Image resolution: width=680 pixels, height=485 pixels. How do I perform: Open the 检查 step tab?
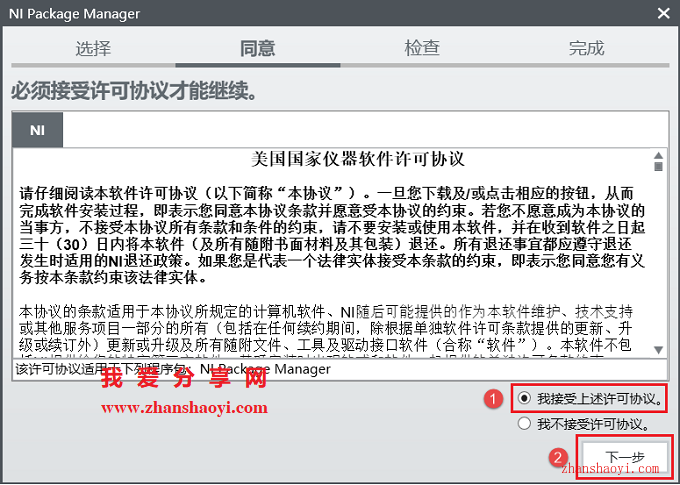click(x=422, y=48)
